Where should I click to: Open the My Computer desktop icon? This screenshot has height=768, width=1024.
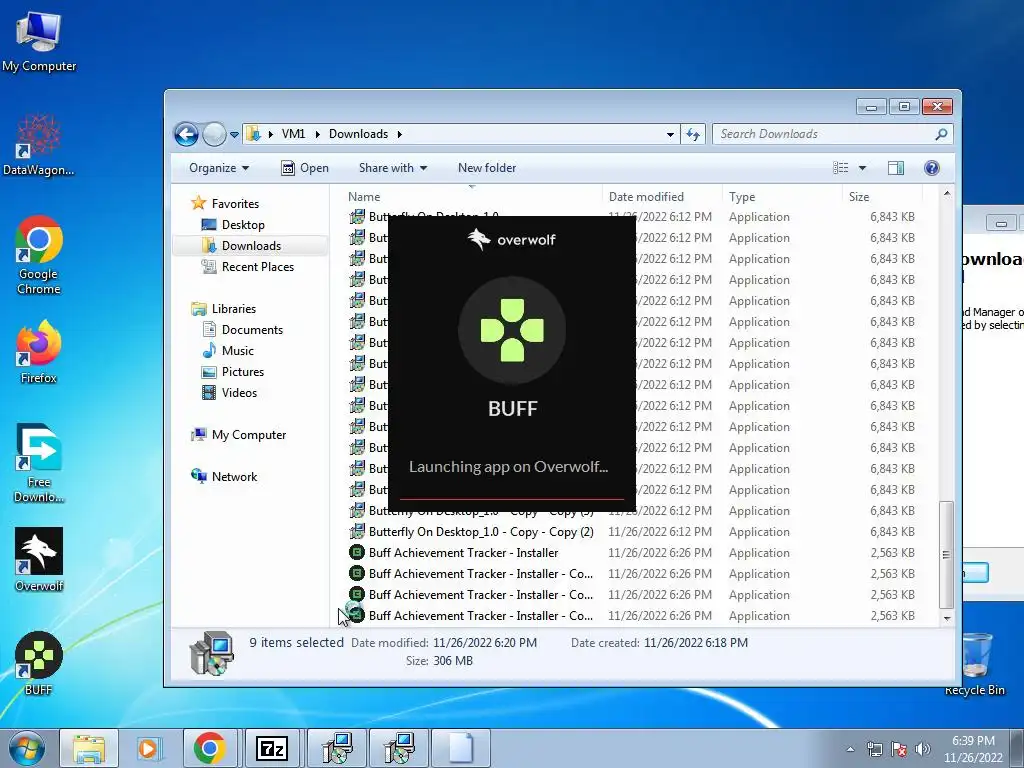[39, 41]
